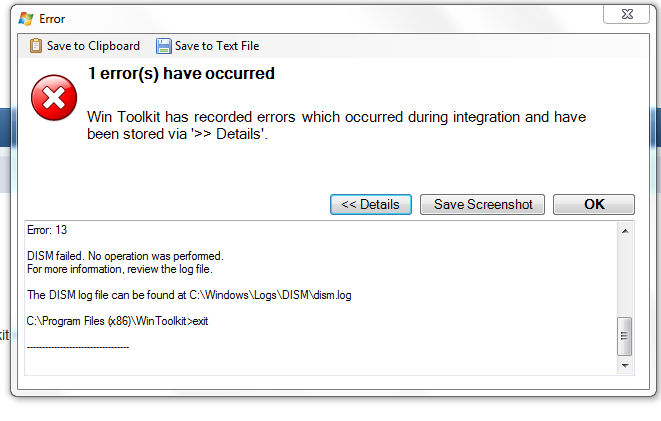This screenshot has height=421, width=661.
Task: Click the scrollbar up arrow in details log
Action: point(625,231)
